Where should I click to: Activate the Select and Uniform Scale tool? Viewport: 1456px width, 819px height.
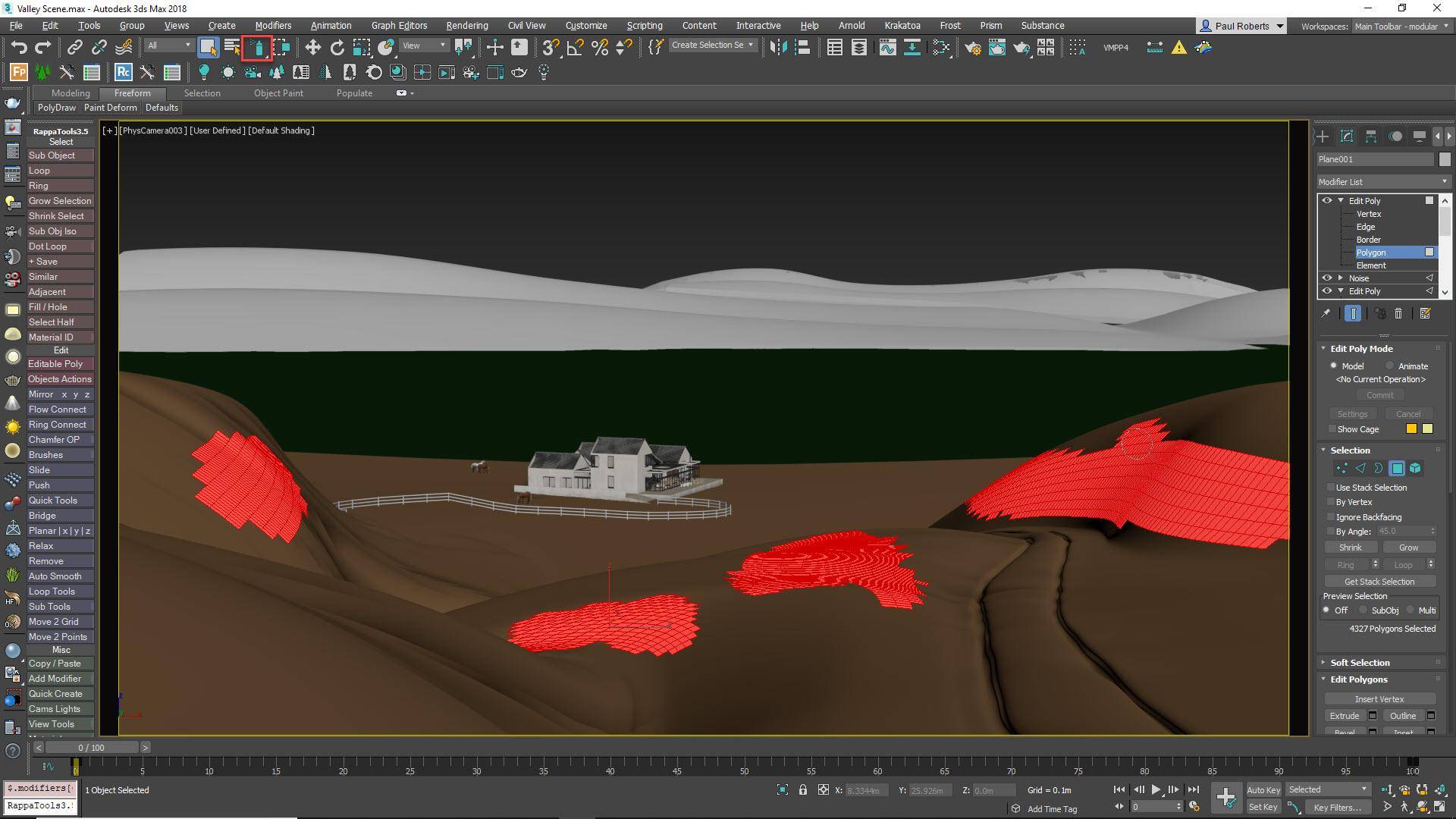tap(362, 47)
